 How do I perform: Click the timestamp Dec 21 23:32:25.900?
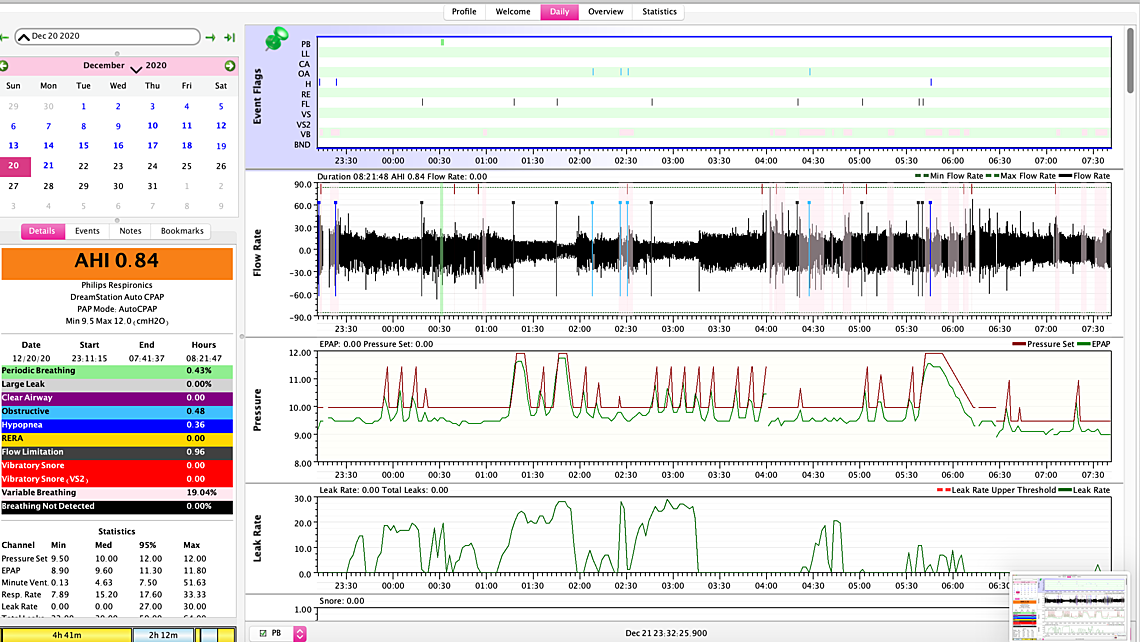(x=666, y=634)
